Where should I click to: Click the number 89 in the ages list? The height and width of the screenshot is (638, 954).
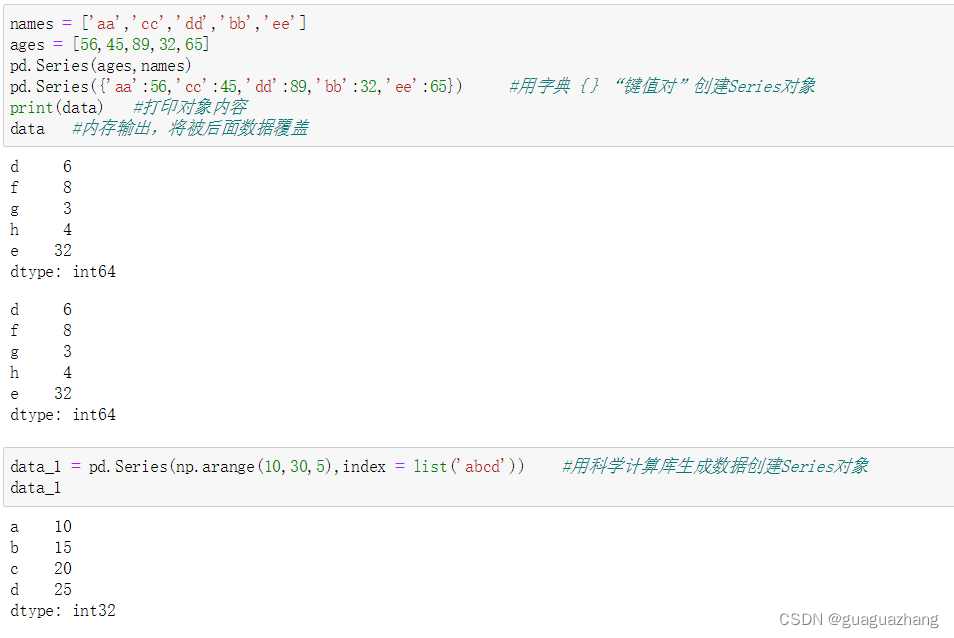click(141, 44)
